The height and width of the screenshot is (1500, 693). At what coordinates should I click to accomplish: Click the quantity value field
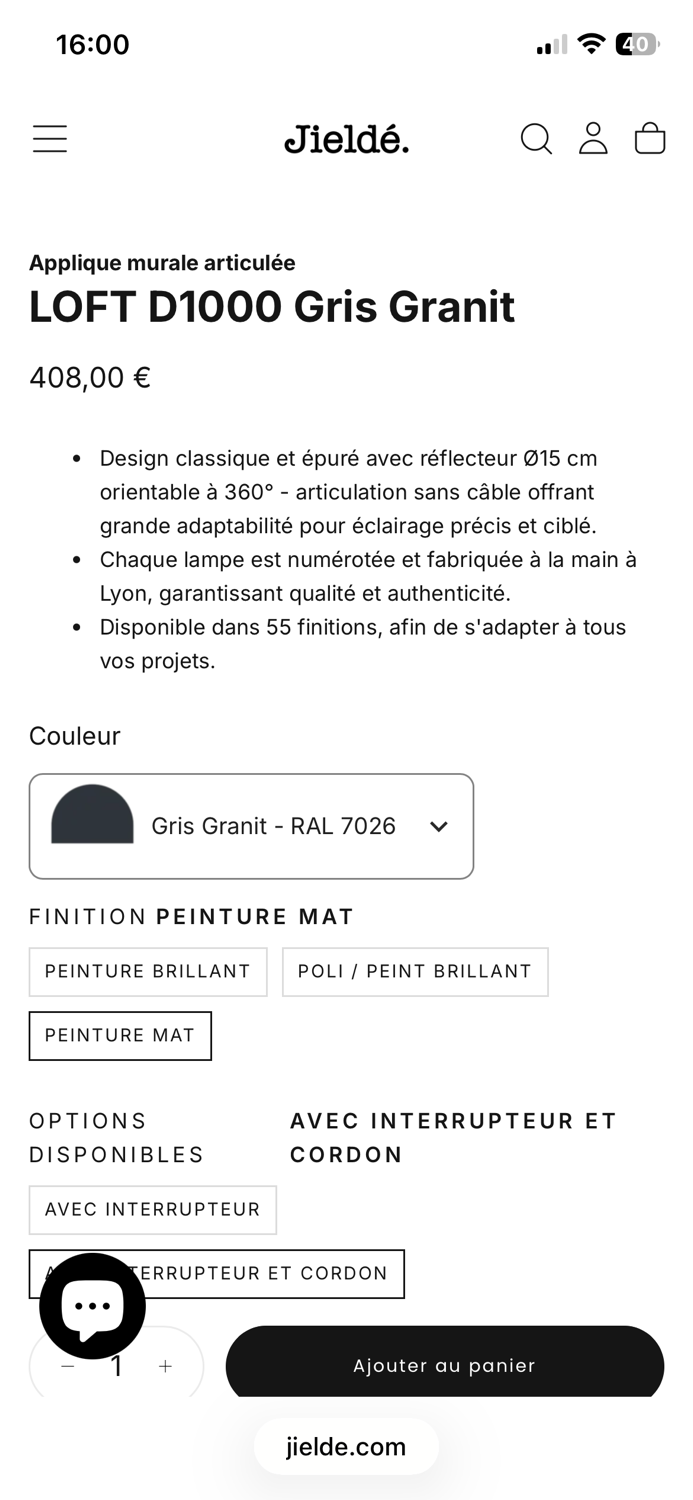(116, 1366)
